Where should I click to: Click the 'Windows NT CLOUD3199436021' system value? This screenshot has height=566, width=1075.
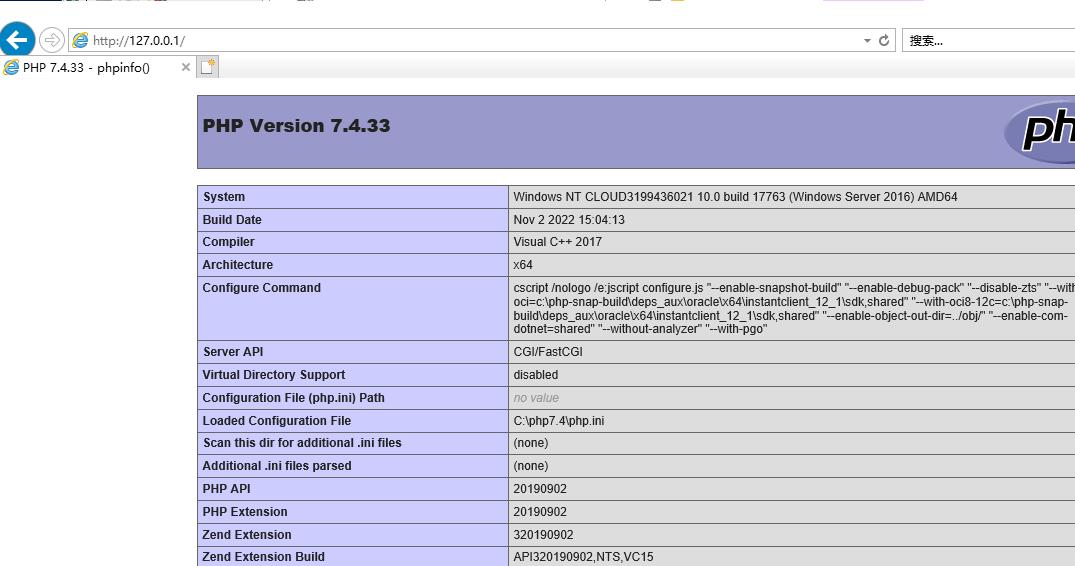point(735,197)
